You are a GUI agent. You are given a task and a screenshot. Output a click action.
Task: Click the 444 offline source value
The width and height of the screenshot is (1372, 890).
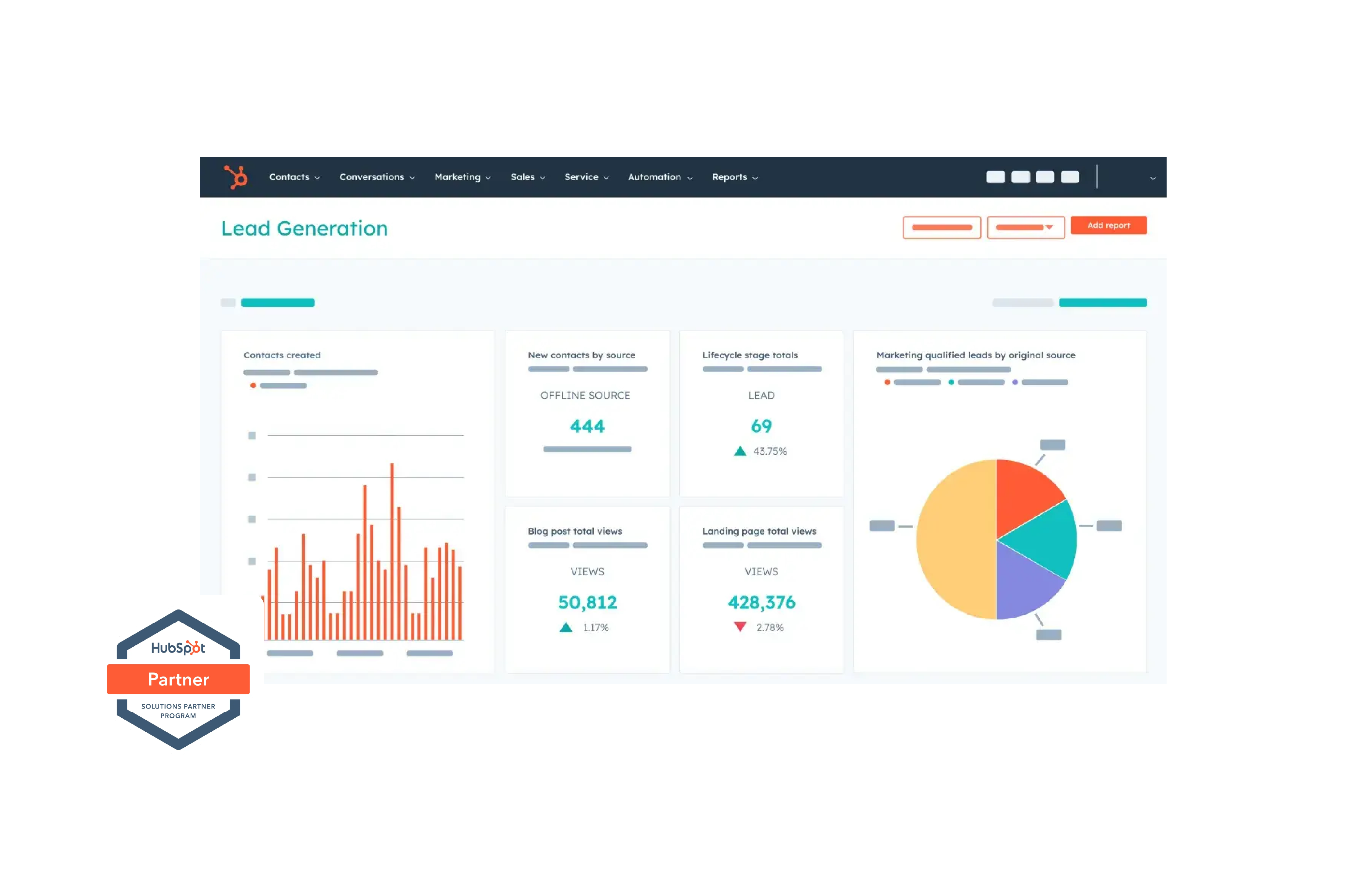pos(587,426)
